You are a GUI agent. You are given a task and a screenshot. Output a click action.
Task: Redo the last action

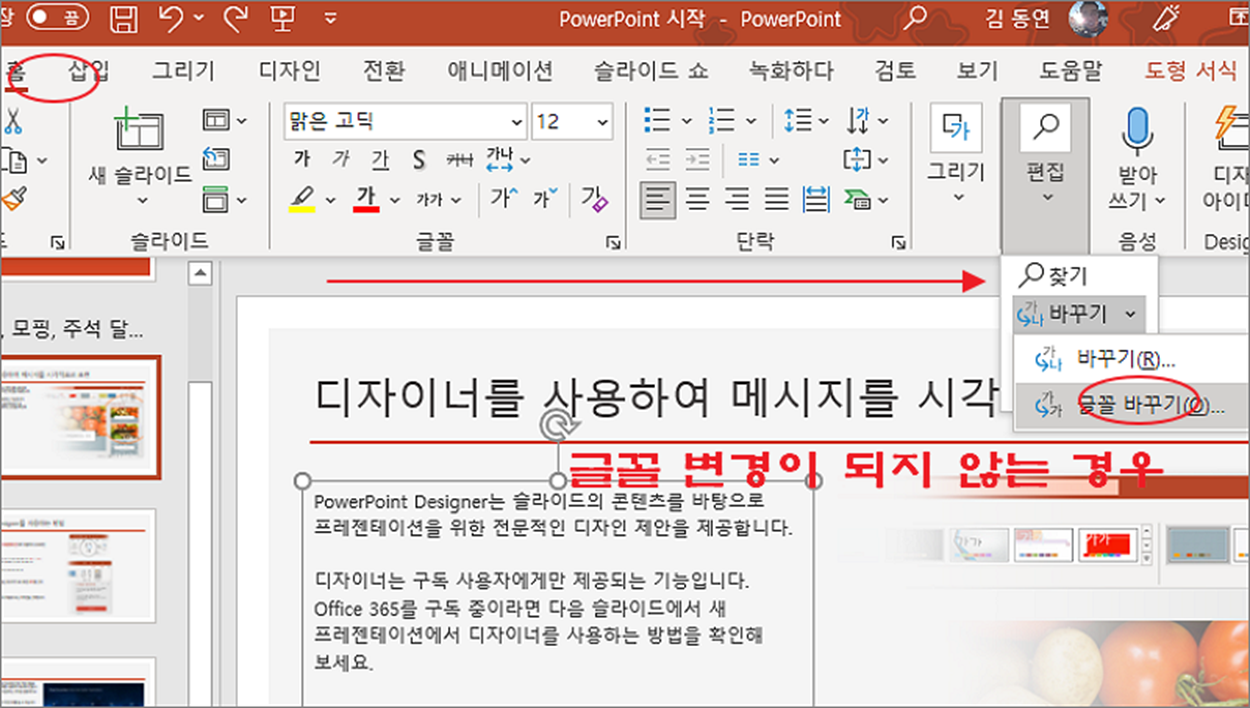coord(236,18)
